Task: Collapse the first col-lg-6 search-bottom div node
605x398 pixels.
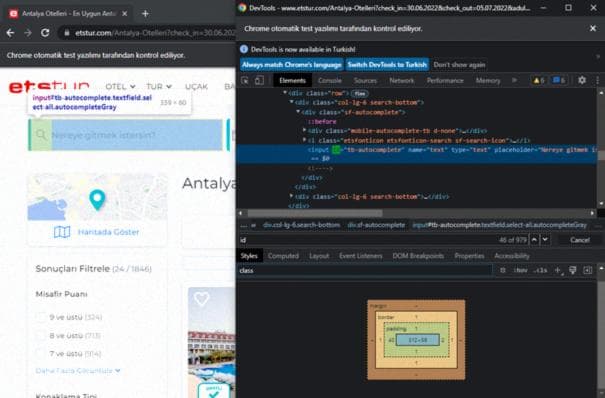Action: 291,102
